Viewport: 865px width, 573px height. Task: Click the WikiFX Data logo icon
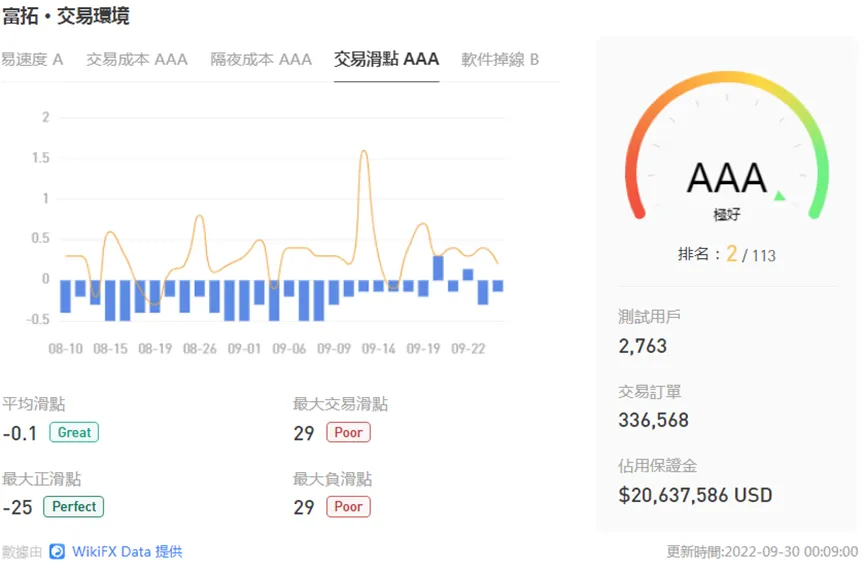57,551
